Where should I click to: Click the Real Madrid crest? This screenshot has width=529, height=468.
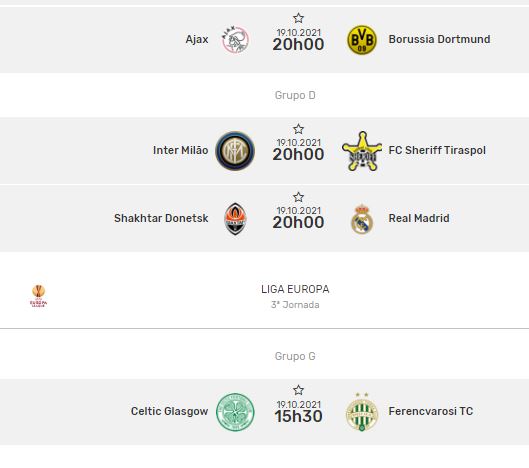point(362,219)
